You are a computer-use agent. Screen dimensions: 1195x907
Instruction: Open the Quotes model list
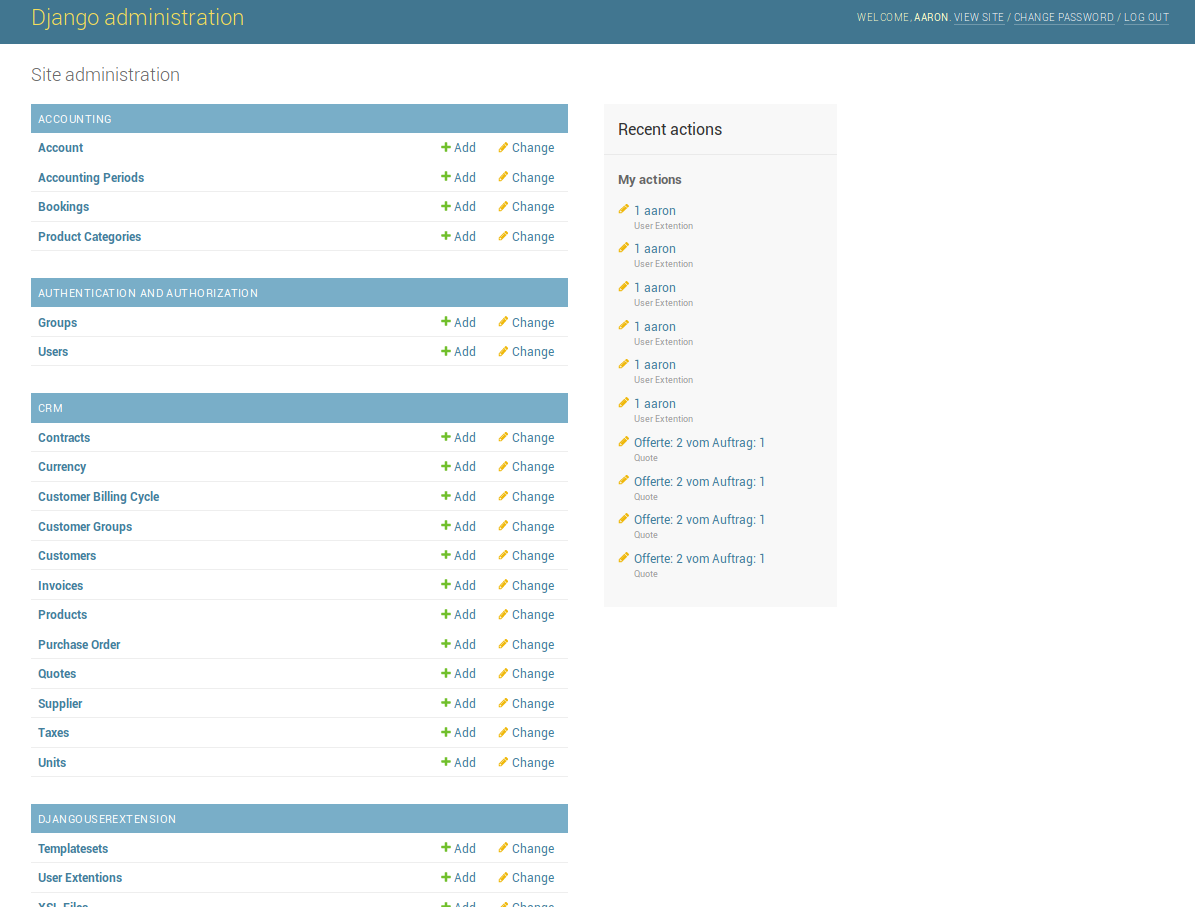click(x=57, y=674)
